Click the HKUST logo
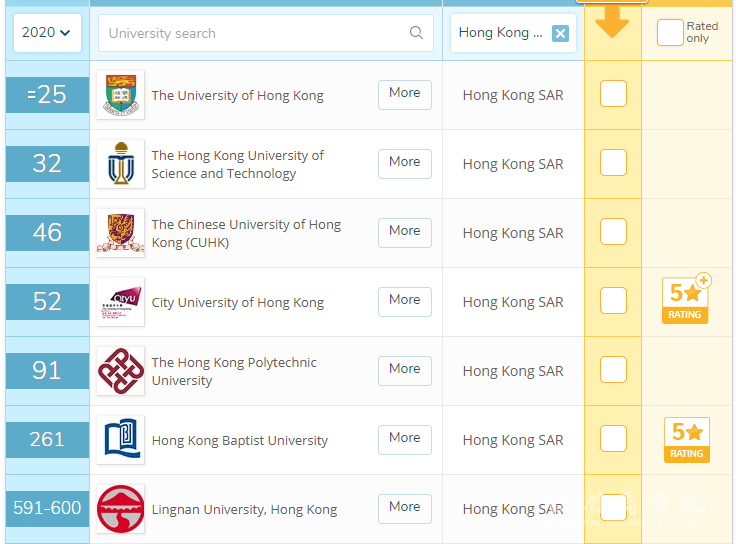The image size is (736, 544). pos(121,164)
